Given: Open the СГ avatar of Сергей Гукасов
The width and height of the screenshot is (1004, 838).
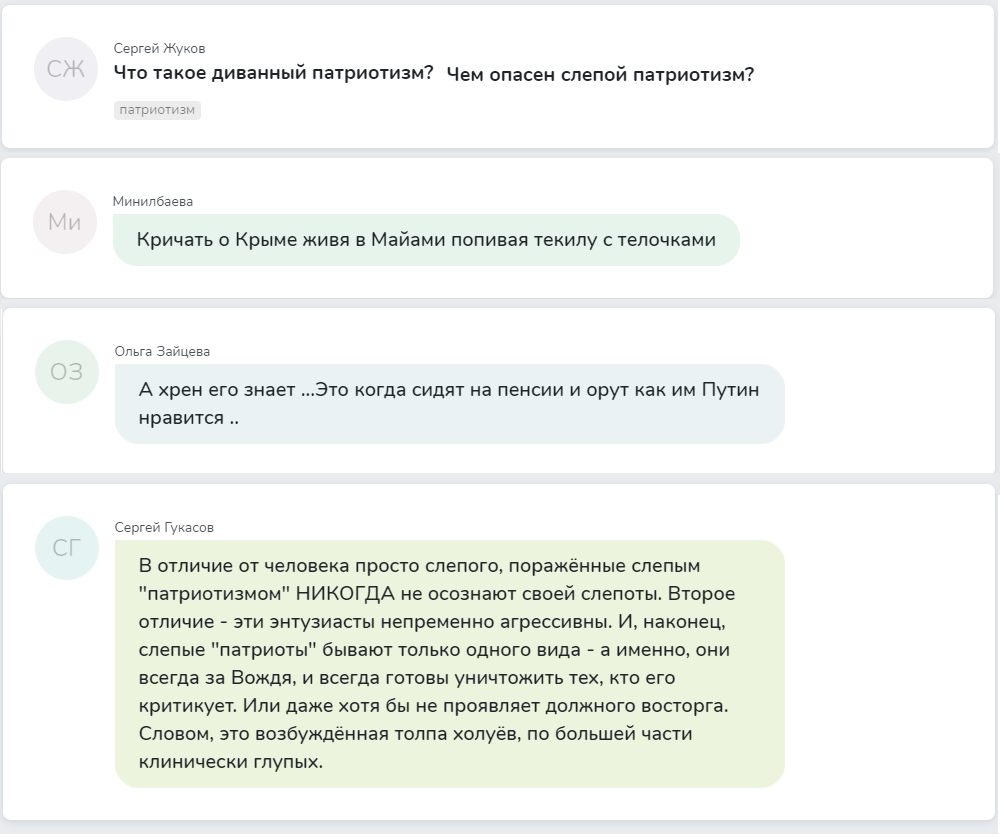Looking at the screenshot, I should (67, 548).
